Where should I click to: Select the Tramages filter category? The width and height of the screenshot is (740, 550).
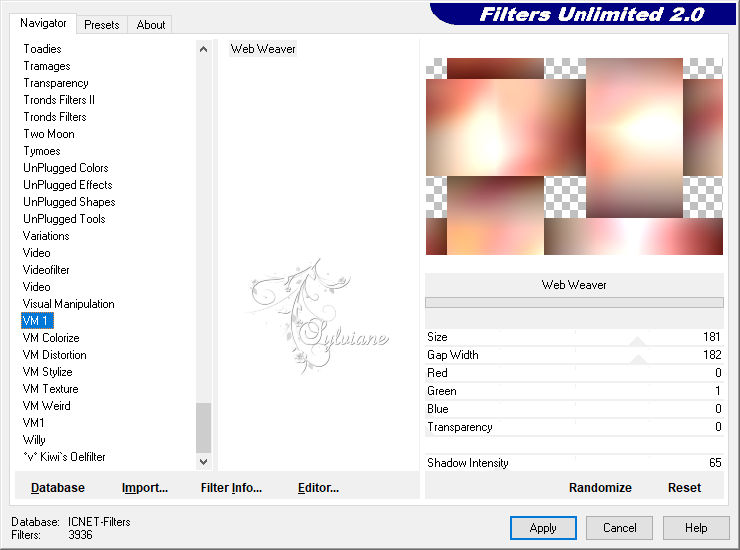[47, 66]
